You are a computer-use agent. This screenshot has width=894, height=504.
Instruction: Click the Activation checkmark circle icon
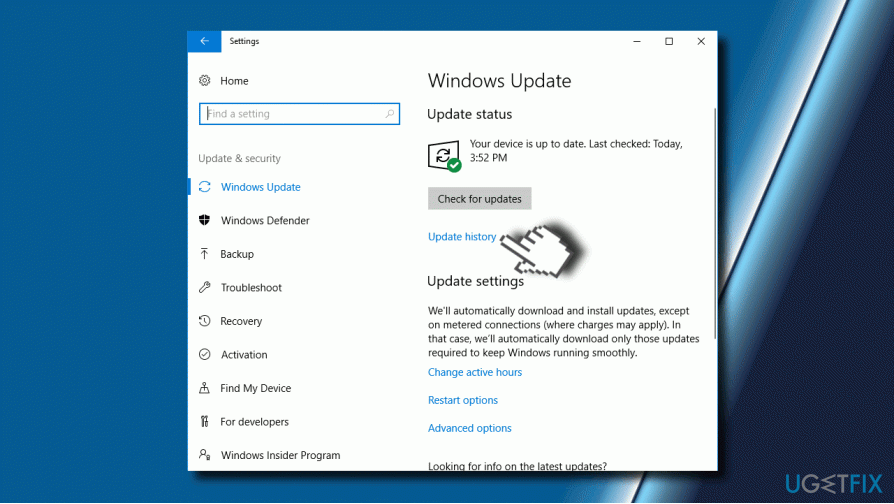pyautogui.click(x=205, y=355)
